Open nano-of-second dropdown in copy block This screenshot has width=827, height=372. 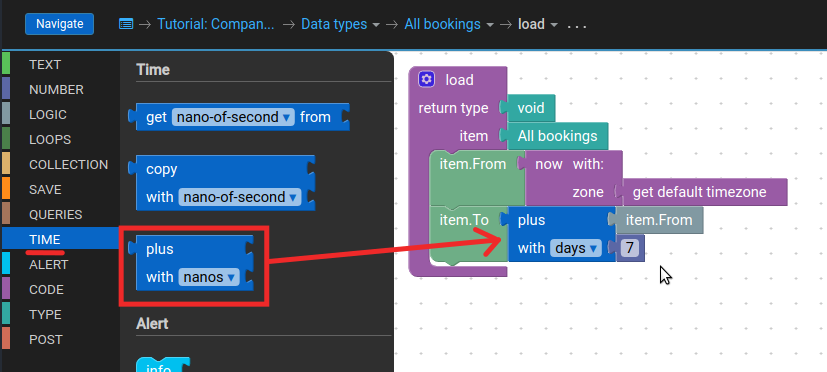point(240,197)
